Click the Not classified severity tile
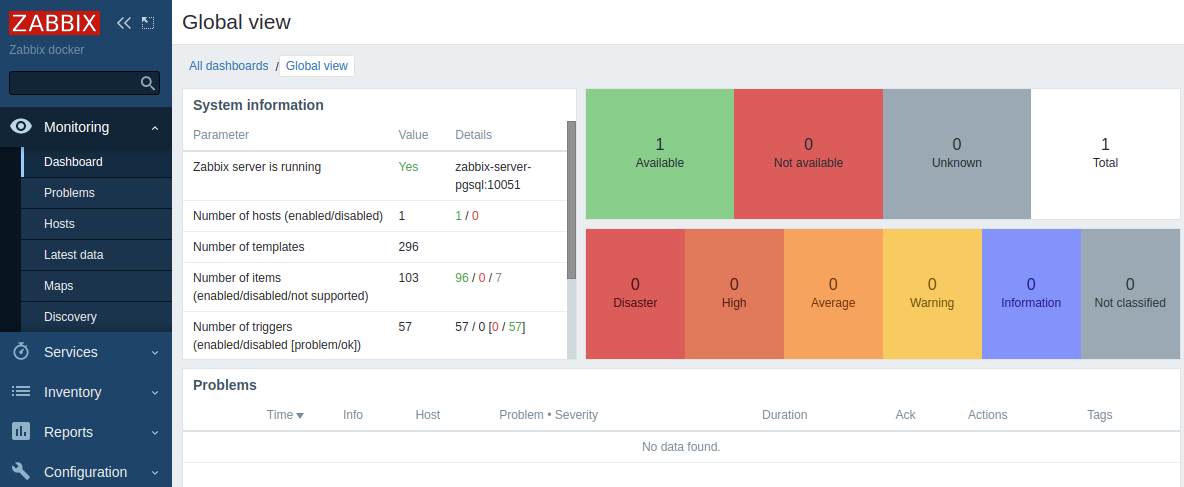The image size is (1184, 487). (x=1130, y=294)
